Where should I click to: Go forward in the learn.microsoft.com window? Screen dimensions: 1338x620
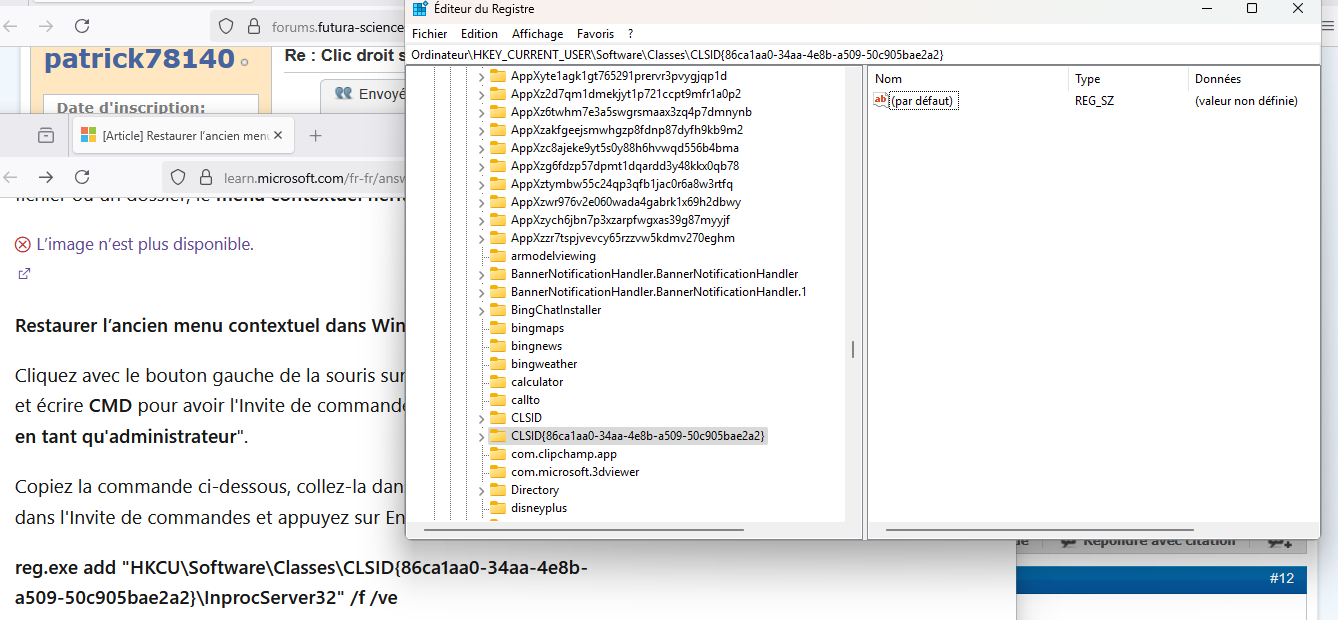click(46, 177)
